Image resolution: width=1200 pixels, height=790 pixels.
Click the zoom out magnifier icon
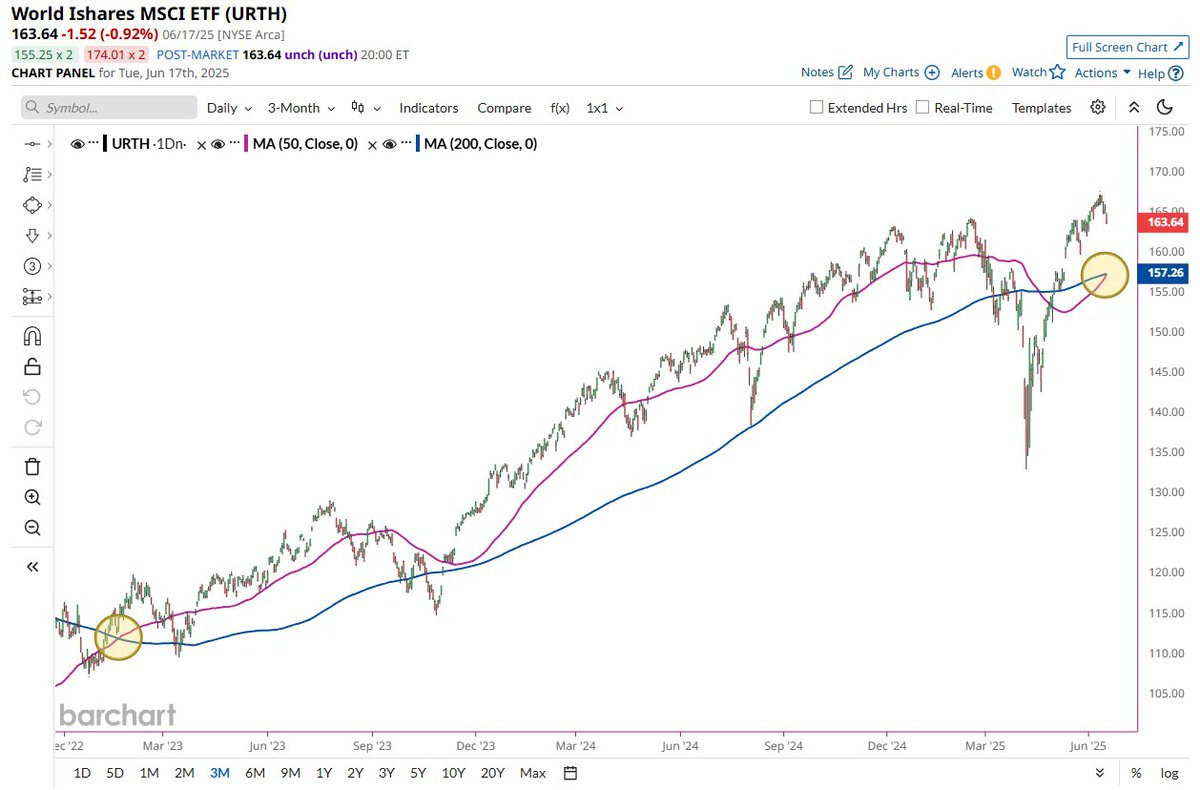click(x=32, y=528)
